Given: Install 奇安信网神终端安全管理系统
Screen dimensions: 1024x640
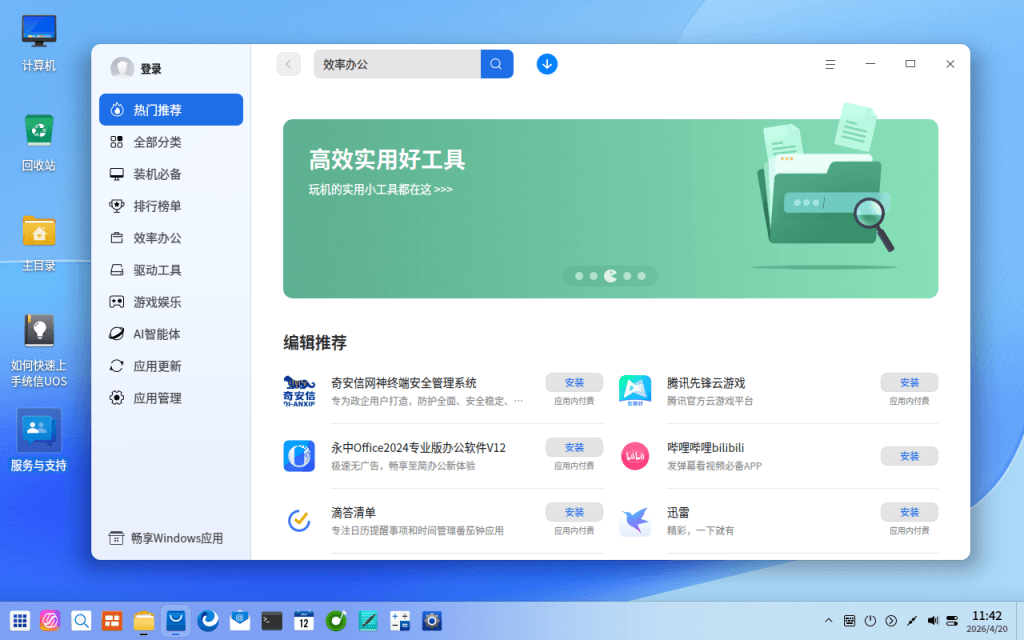Looking at the screenshot, I should pyautogui.click(x=574, y=383).
